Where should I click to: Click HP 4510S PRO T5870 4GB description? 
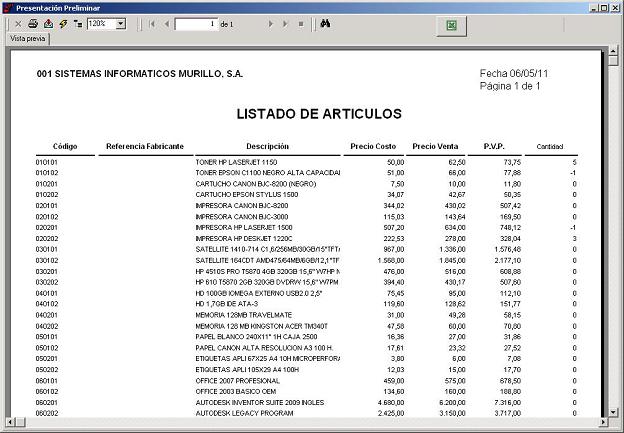[x=267, y=271]
